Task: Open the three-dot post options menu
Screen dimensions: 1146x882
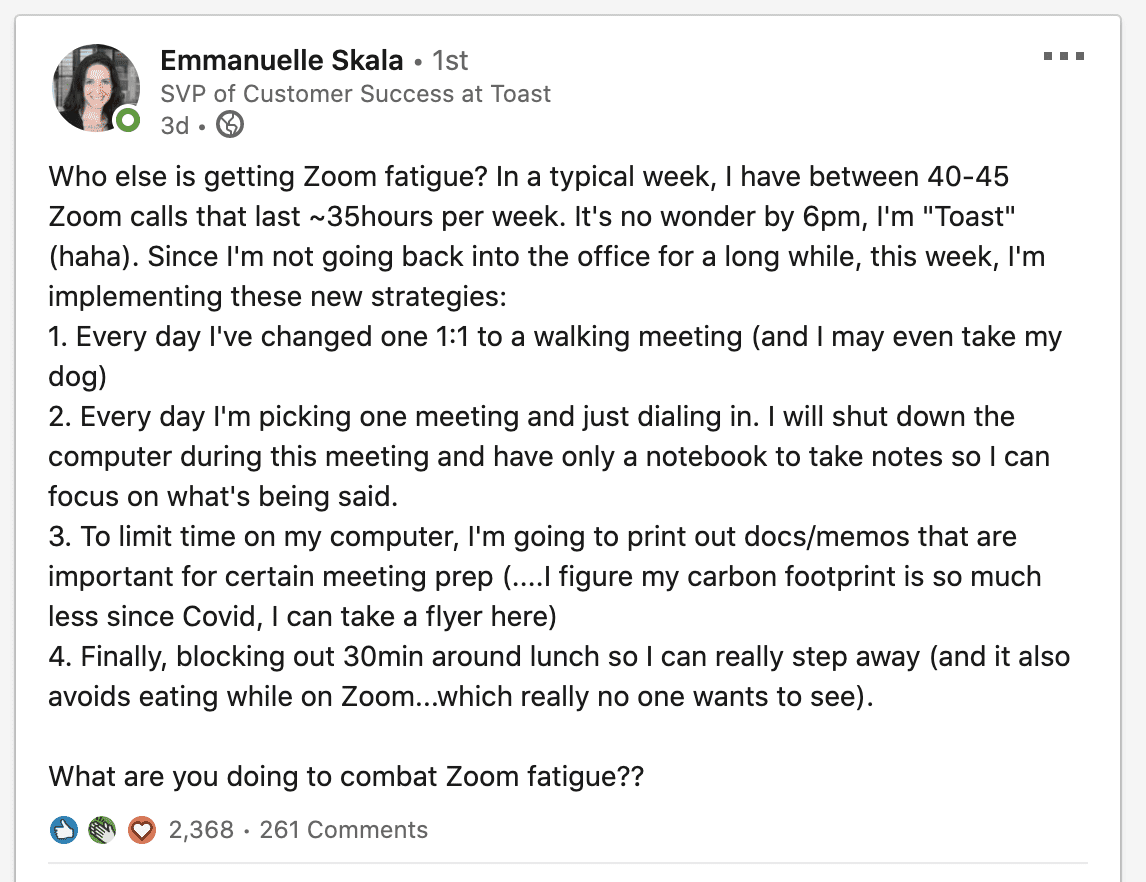Action: tap(1063, 56)
